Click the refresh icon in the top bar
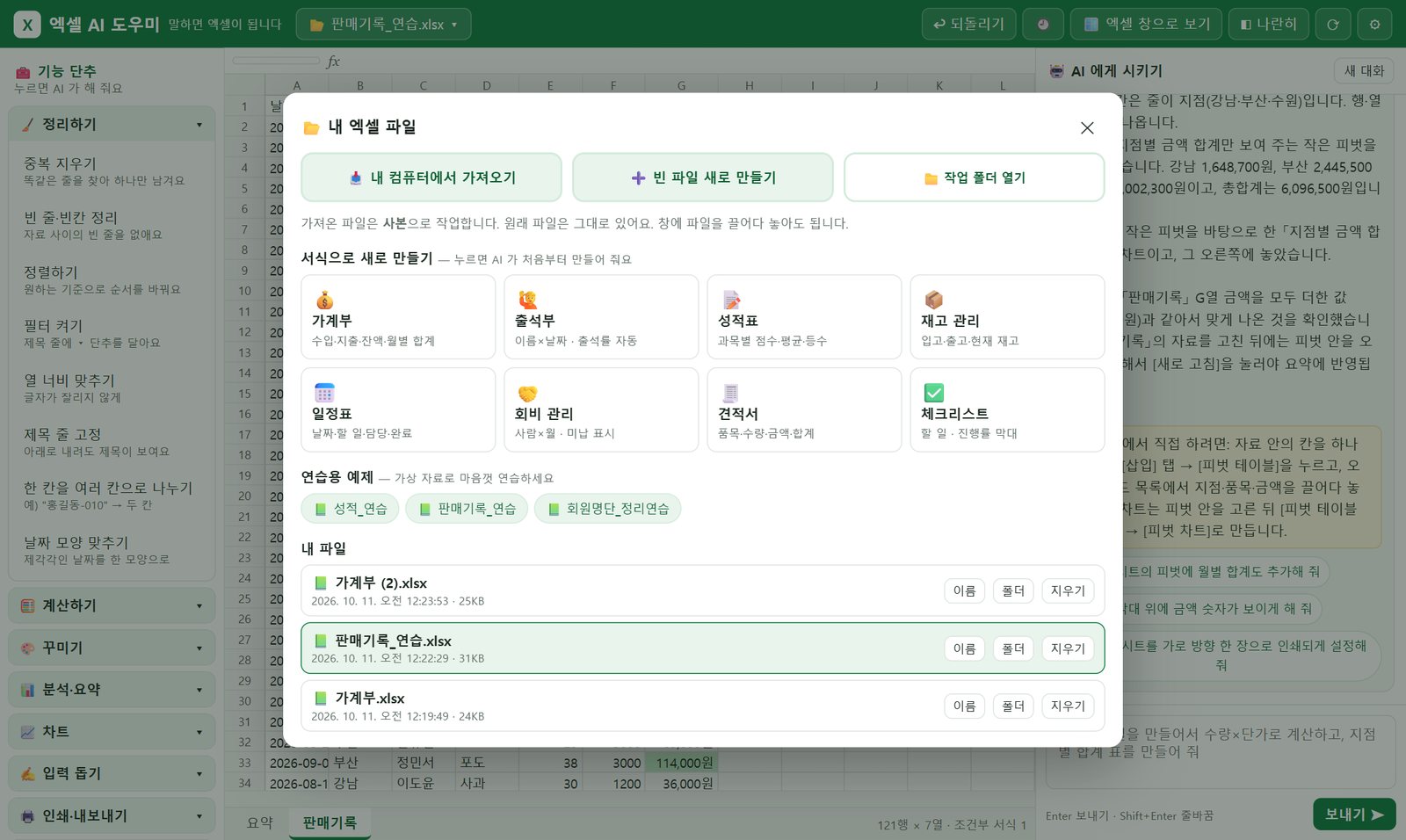The width and height of the screenshot is (1406, 840). point(1333,25)
